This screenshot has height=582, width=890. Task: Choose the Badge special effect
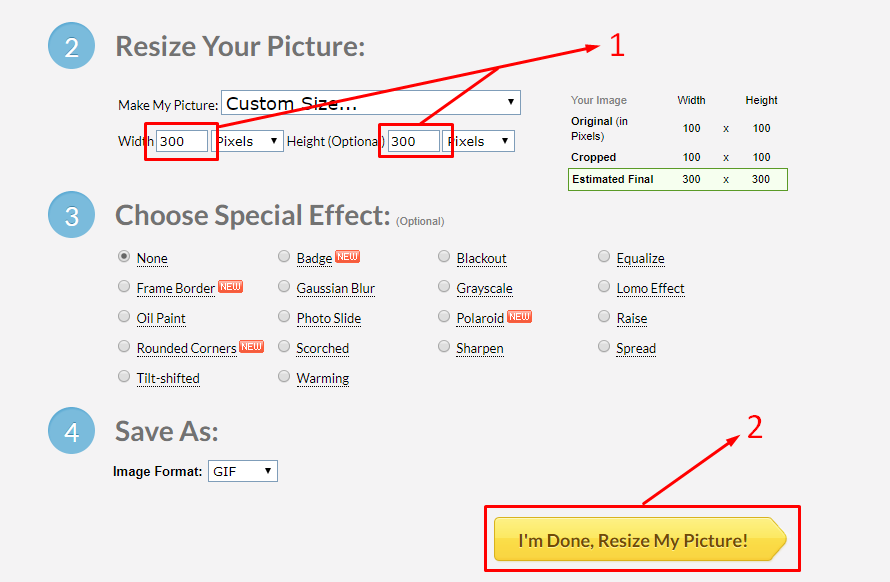(x=285, y=257)
